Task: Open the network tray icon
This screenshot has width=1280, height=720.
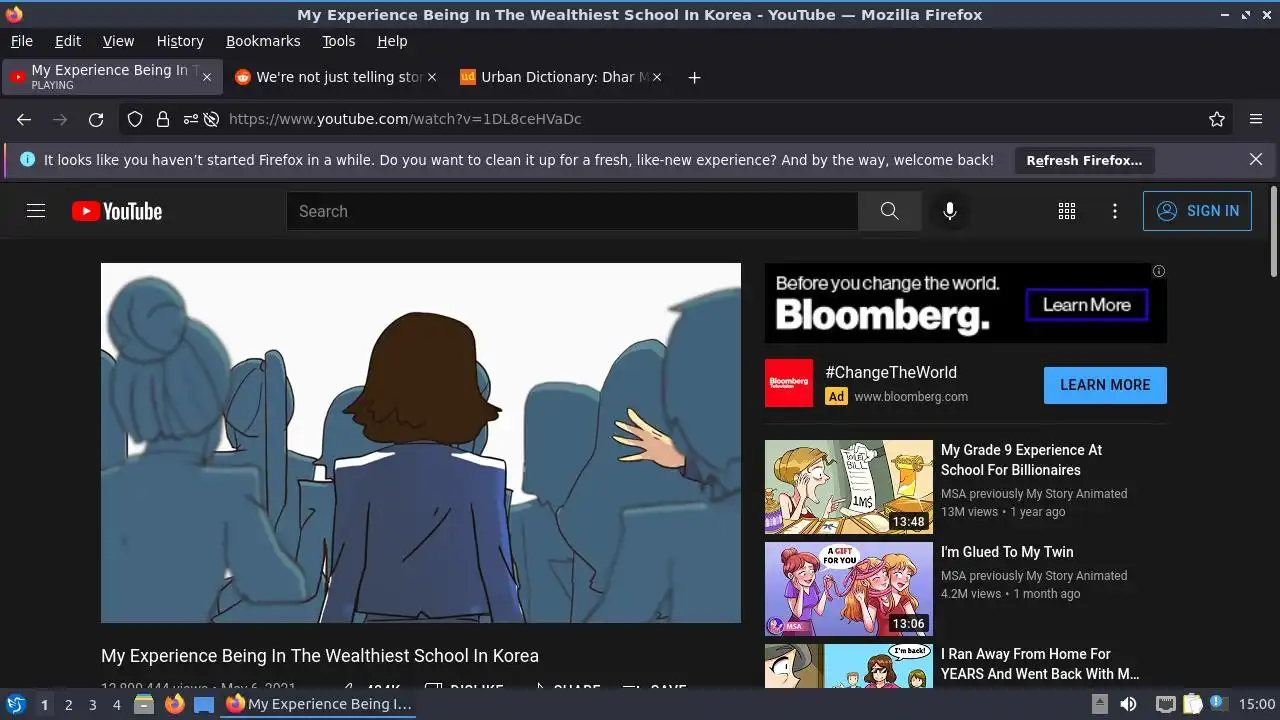Action: 1166,704
